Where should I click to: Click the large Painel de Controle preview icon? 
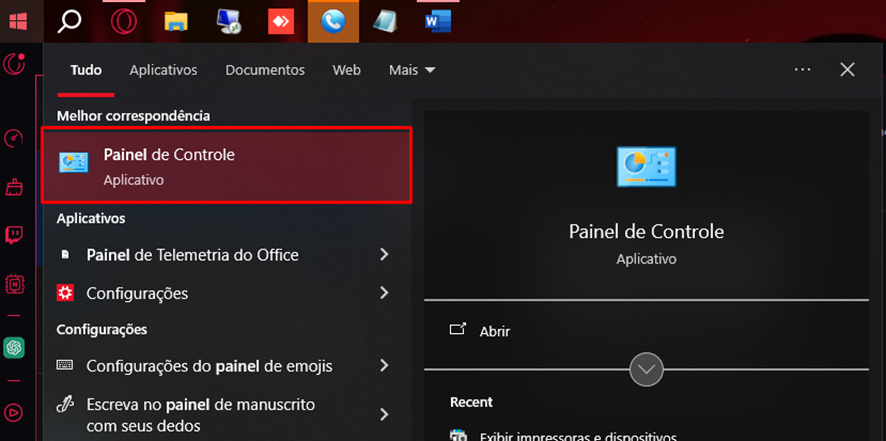point(646,166)
